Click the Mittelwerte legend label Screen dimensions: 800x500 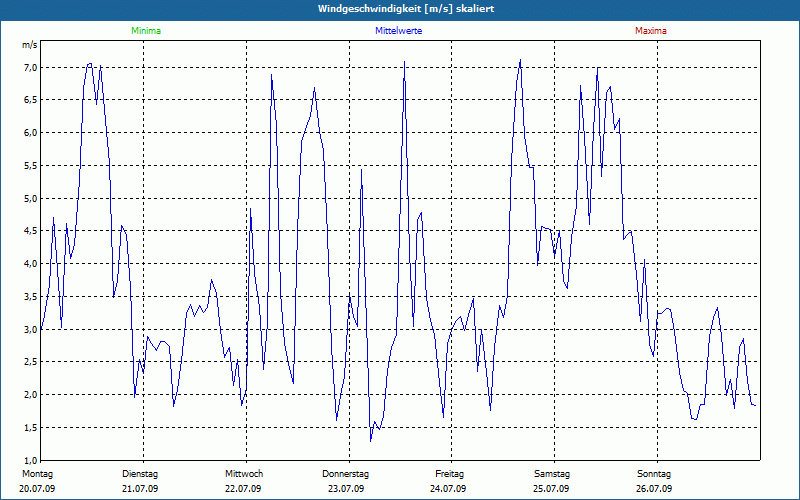click(x=398, y=31)
